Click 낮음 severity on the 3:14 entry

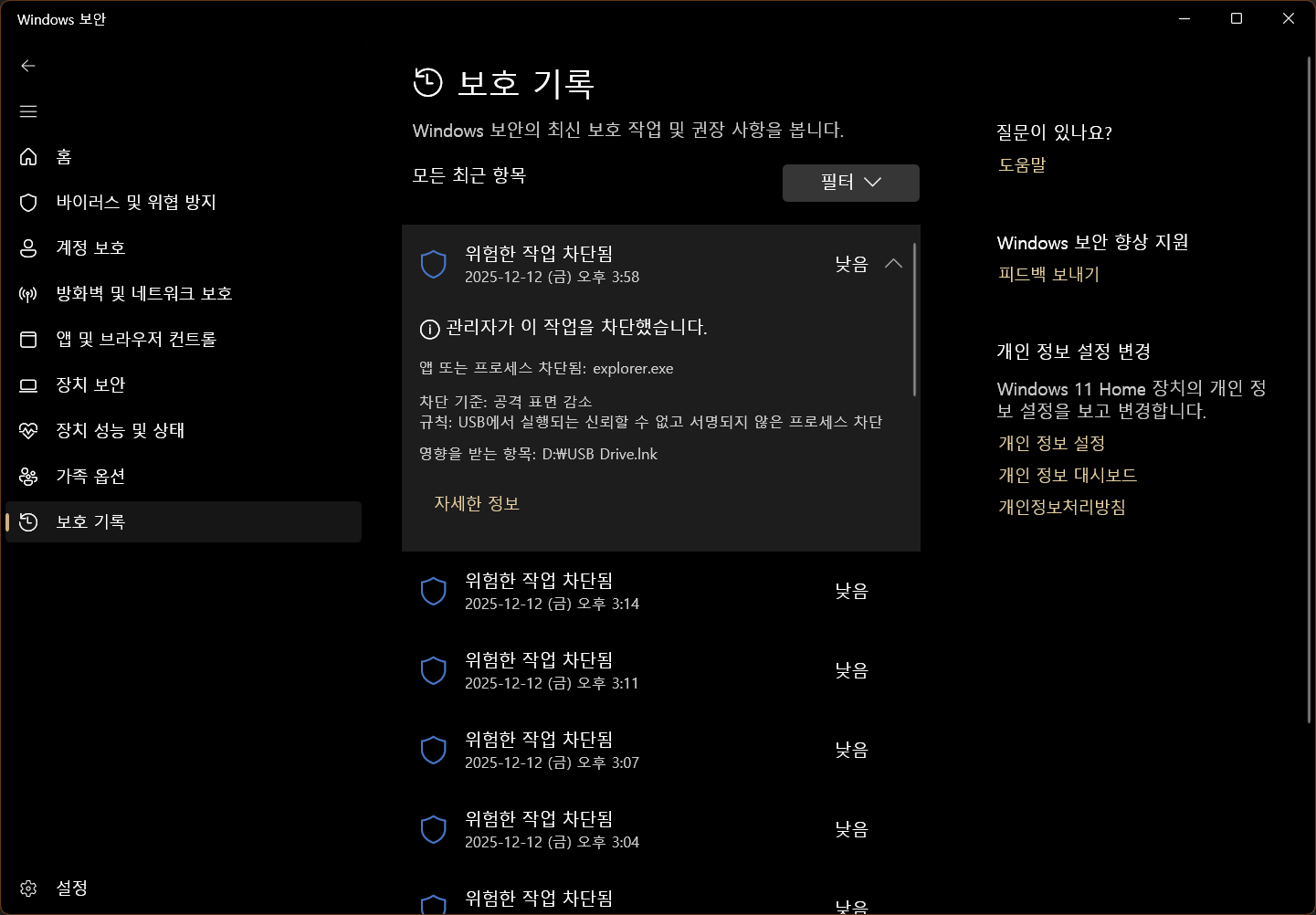coord(851,592)
